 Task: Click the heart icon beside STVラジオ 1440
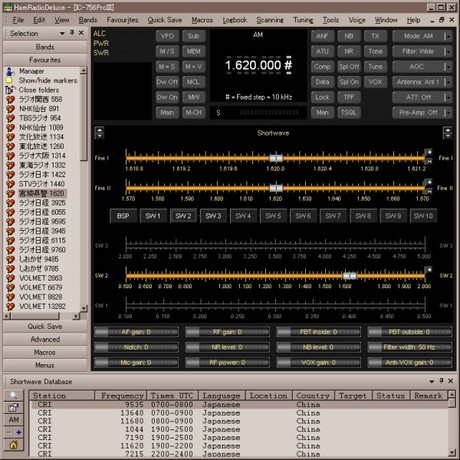tap(10, 184)
